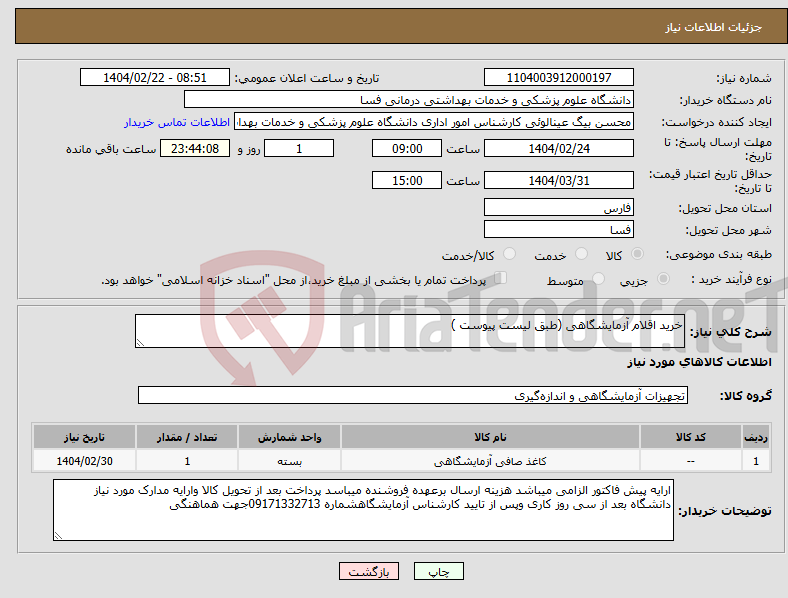Click the بازگشت back button

[369, 571]
